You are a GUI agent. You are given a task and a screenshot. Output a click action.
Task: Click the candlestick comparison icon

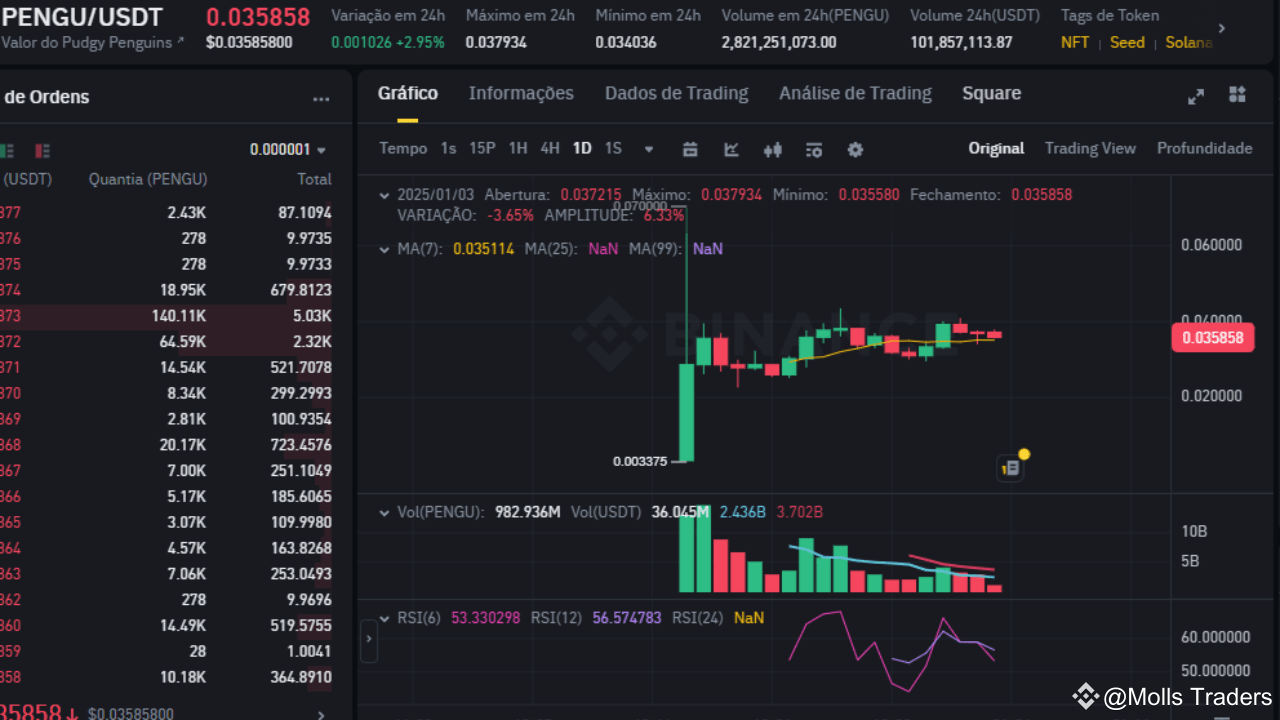[x=772, y=150]
